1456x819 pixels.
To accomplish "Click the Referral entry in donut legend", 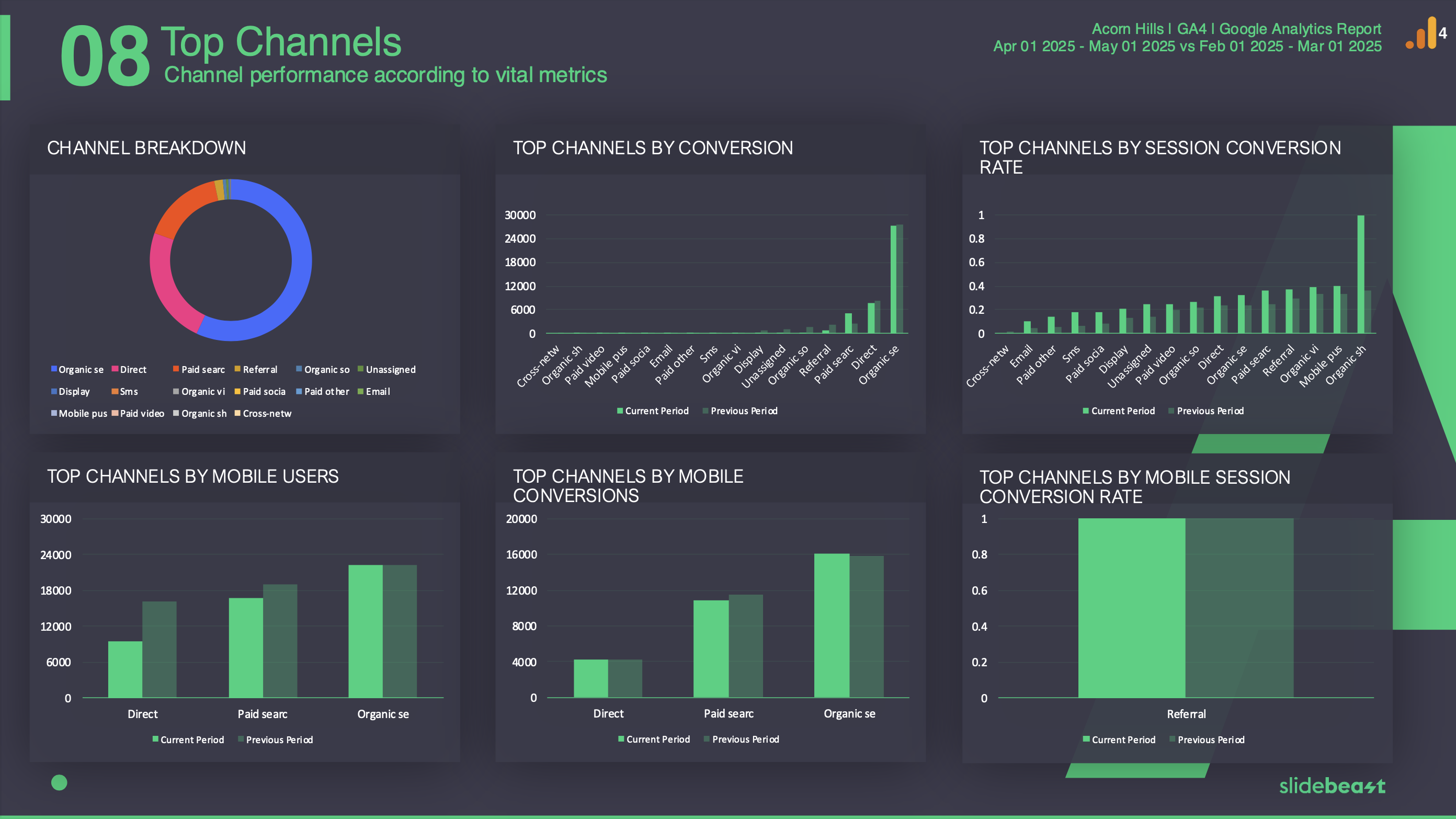I will click(255, 369).
